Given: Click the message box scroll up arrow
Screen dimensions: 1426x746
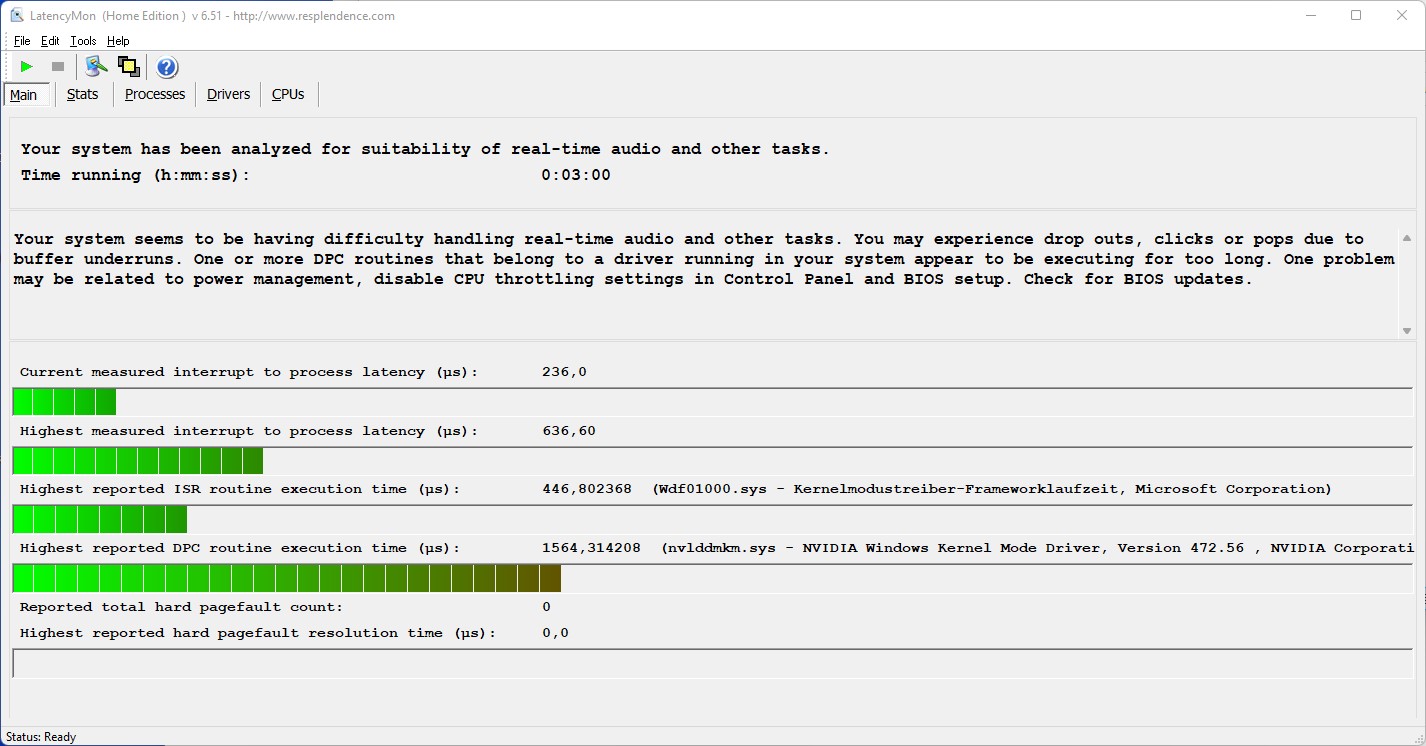Looking at the screenshot, I should (1407, 238).
